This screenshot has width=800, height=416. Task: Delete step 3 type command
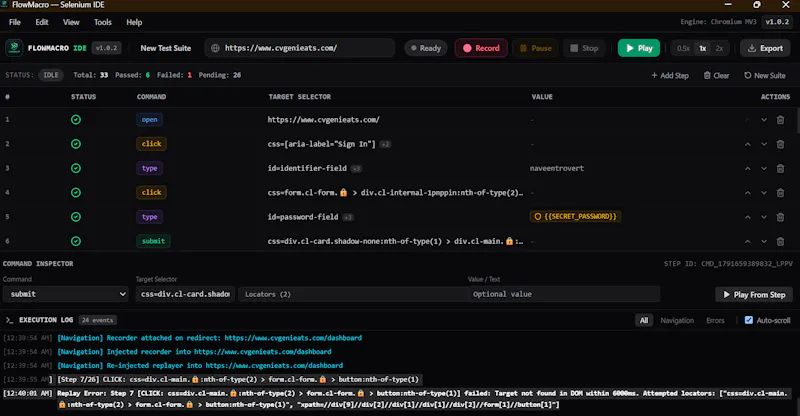click(780, 168)
